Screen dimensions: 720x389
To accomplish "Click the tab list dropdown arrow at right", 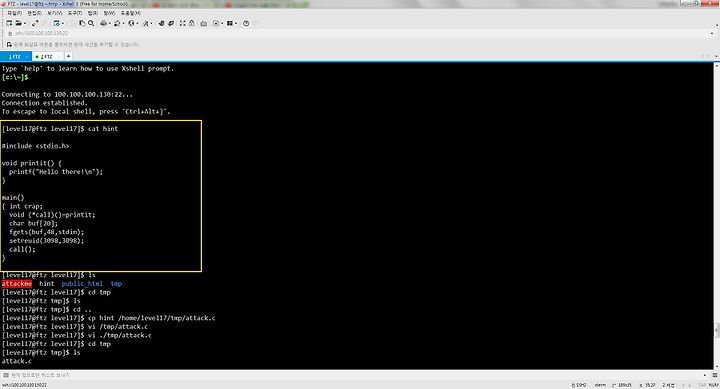I will [x=716, y=56].
